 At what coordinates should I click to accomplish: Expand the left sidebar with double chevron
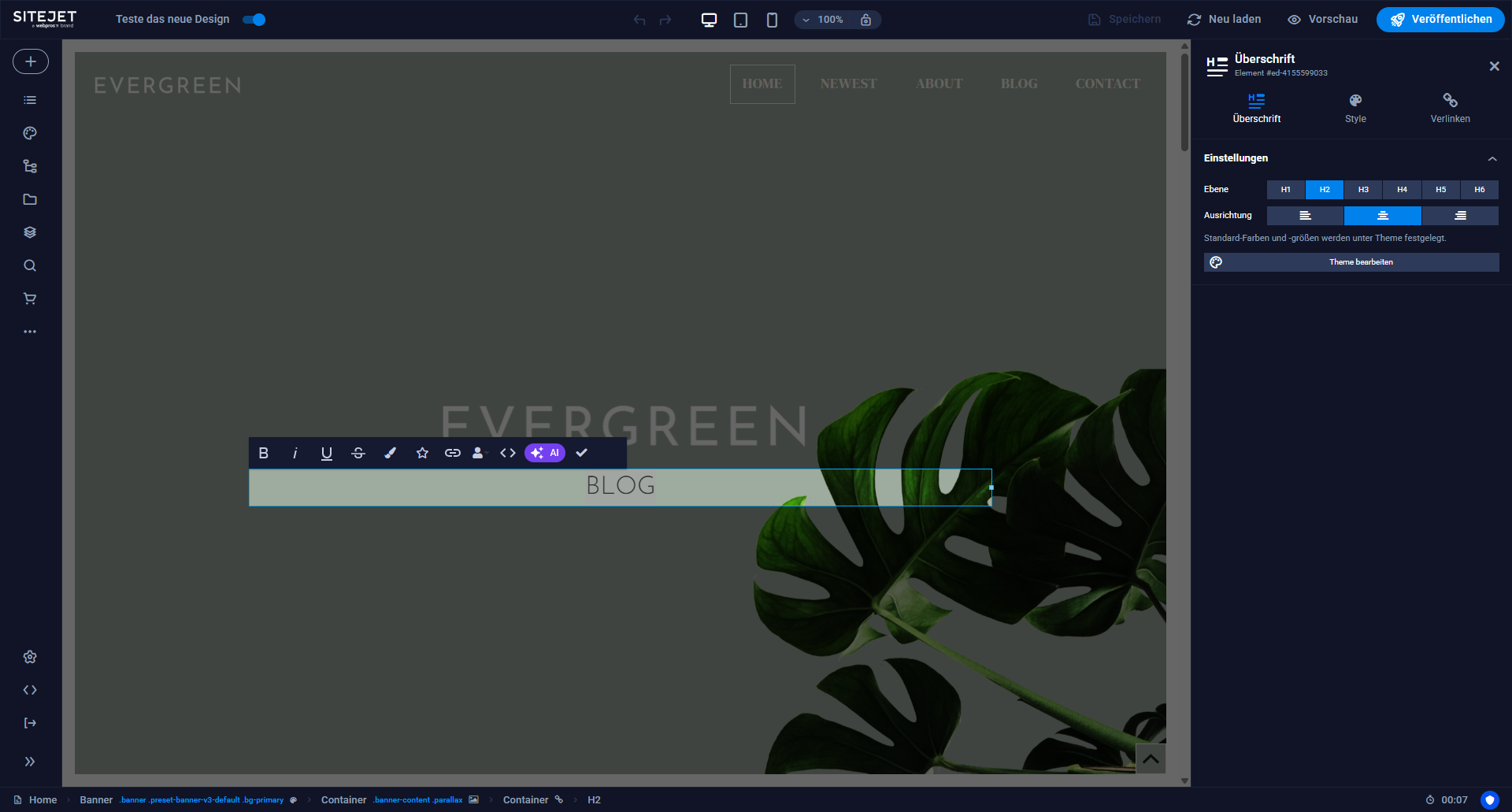(x=30, y=762)
